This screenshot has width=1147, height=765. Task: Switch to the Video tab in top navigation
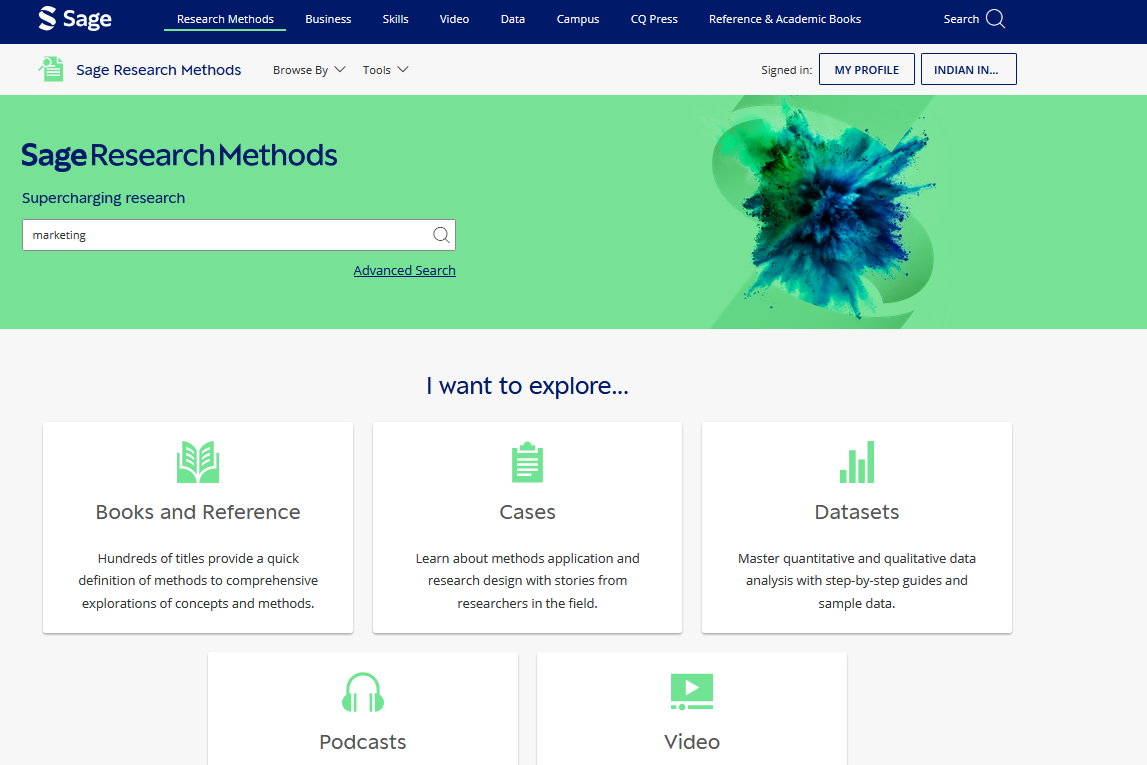454,19
